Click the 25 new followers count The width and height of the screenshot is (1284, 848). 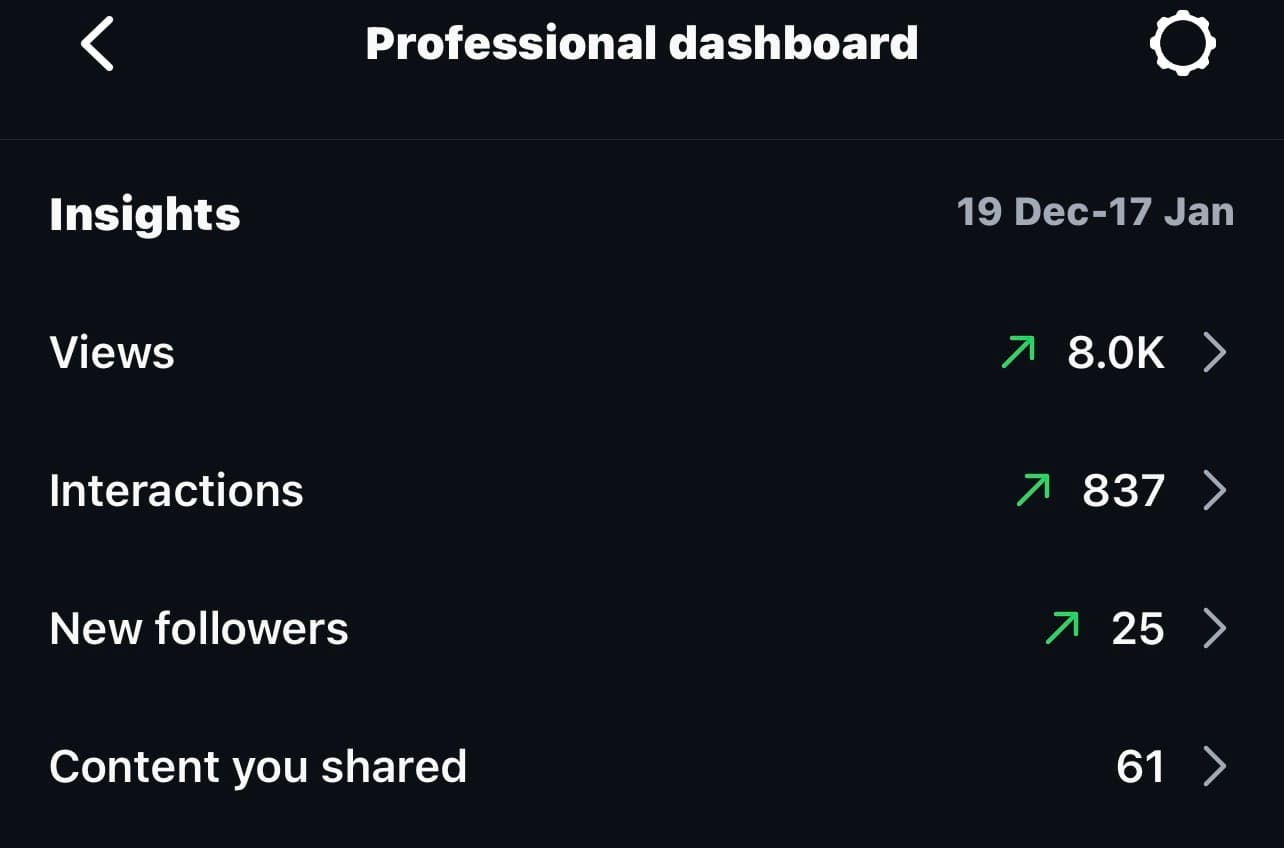pos(1138,629)
